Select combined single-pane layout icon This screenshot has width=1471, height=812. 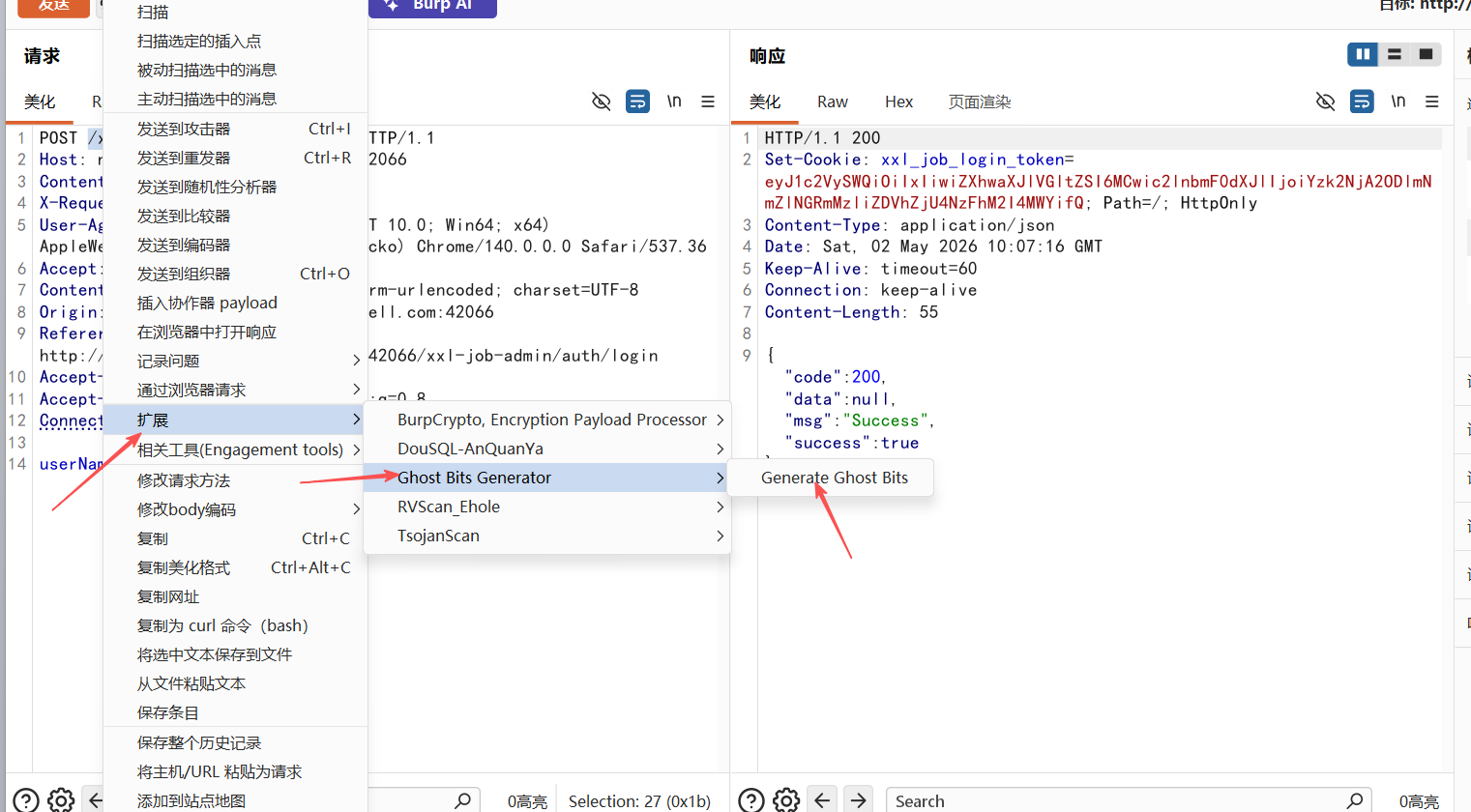tap(1426, 54)
